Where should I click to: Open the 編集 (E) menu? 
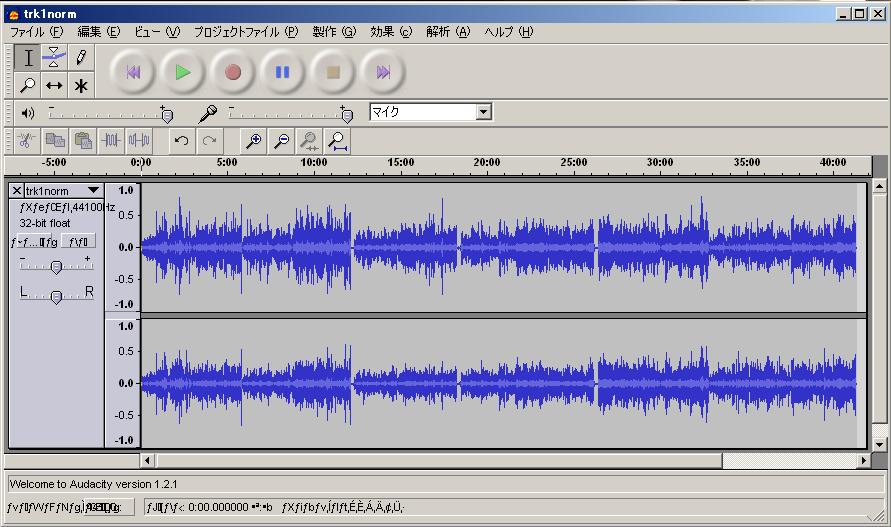(x=99, y=32)
